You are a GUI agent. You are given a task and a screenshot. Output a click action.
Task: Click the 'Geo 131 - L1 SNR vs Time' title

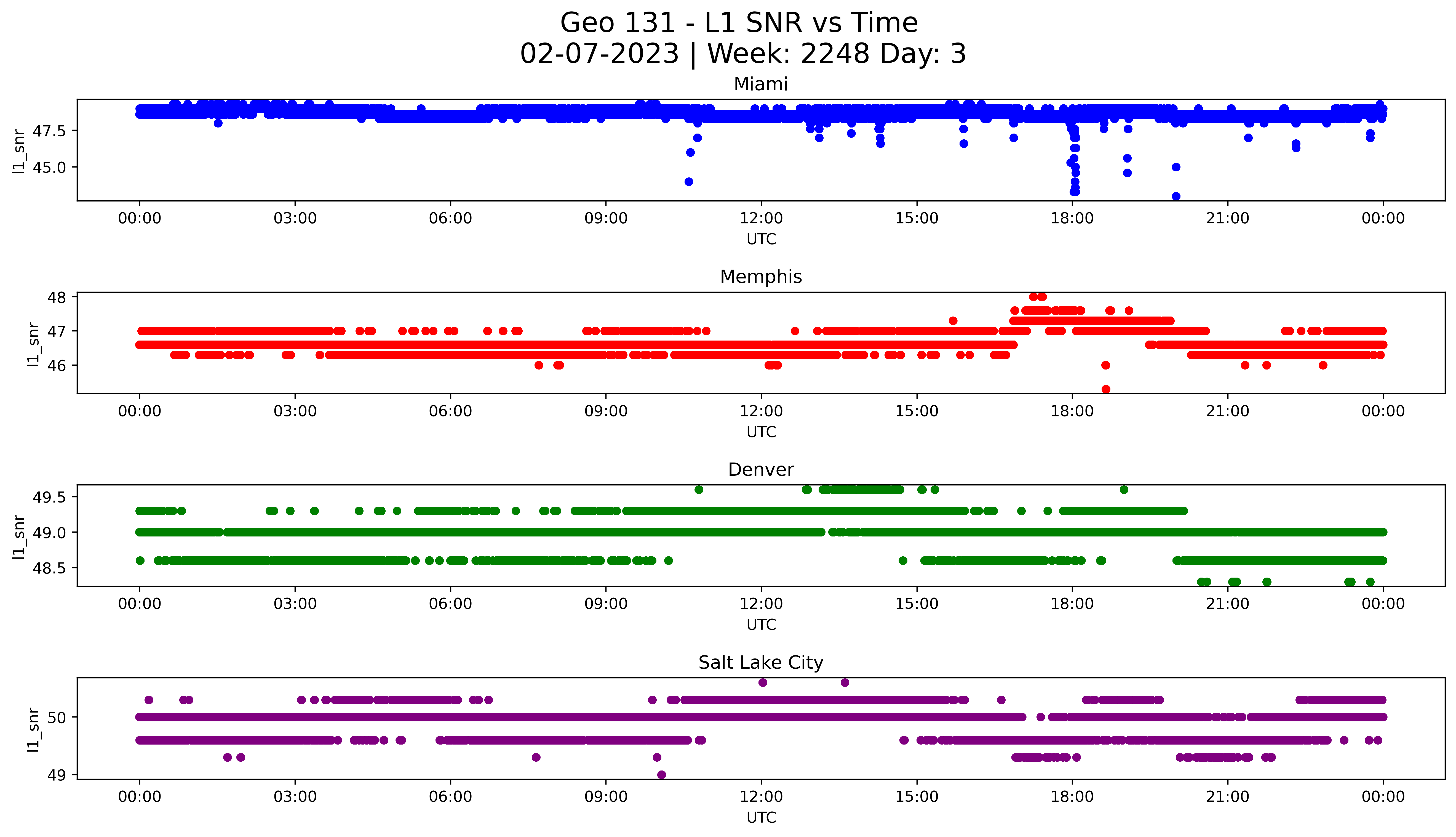[x=739, y=23]
